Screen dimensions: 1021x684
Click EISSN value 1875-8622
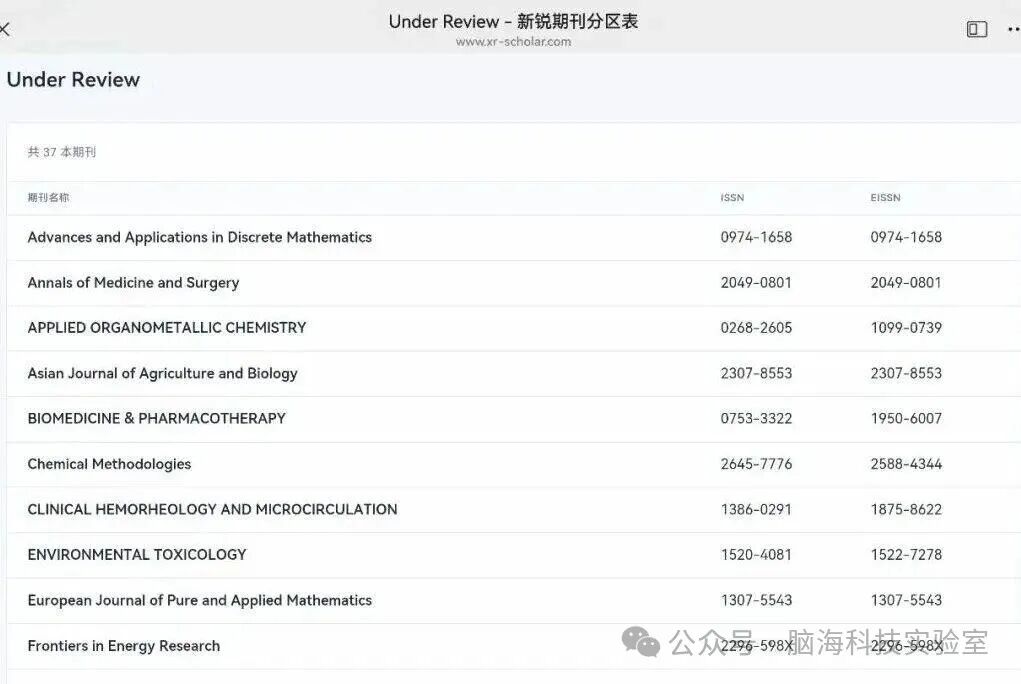coord(906,509)
